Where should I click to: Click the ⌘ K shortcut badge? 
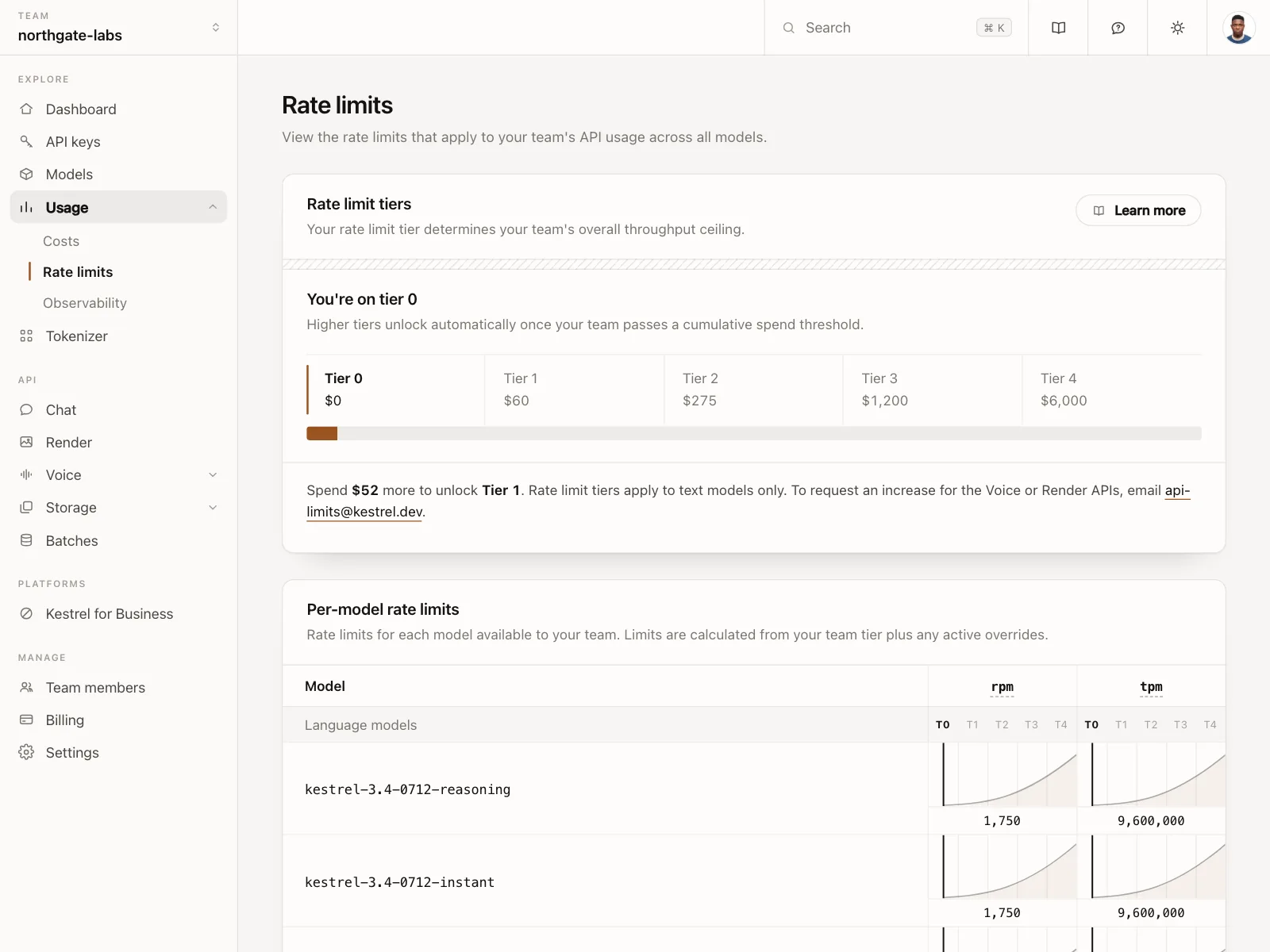[994, 28]
